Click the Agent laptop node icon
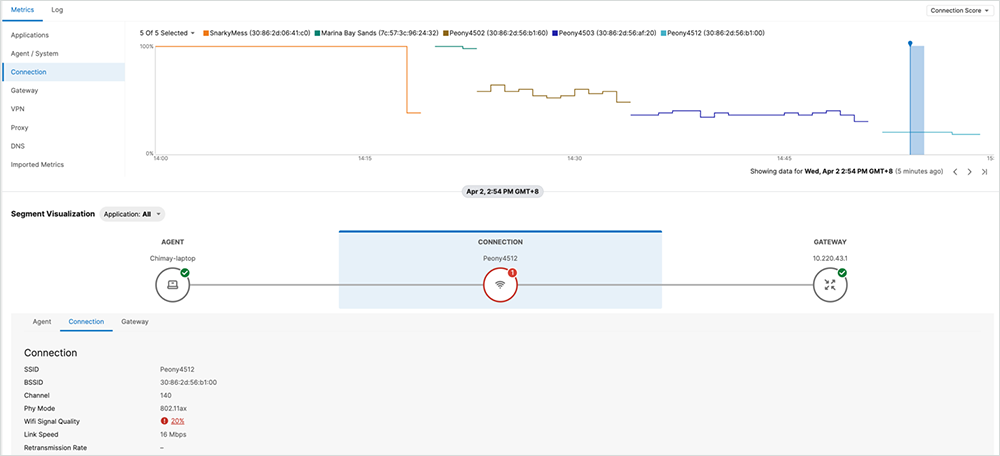Screen dimensions: 1000x456 click(172, 285)
